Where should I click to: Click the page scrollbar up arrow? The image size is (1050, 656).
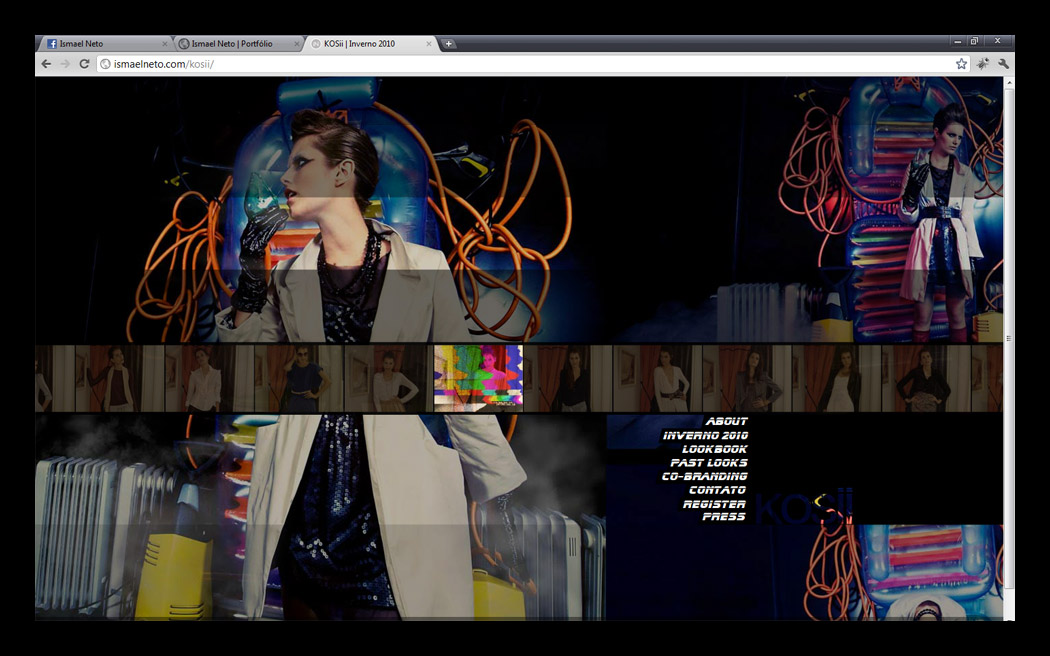coord(1009,83)
